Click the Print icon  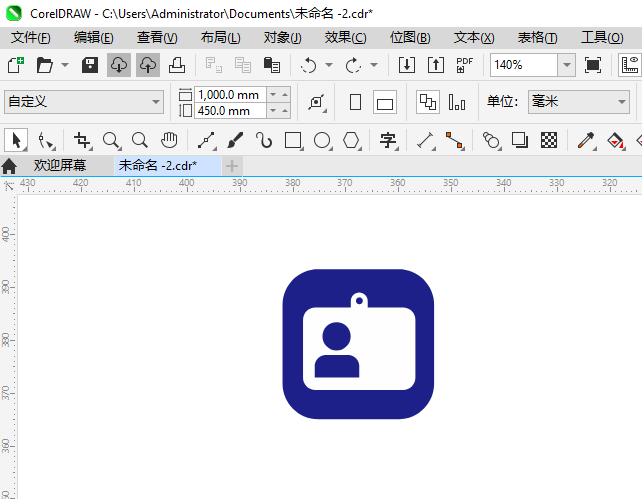[x=177, y=65]
